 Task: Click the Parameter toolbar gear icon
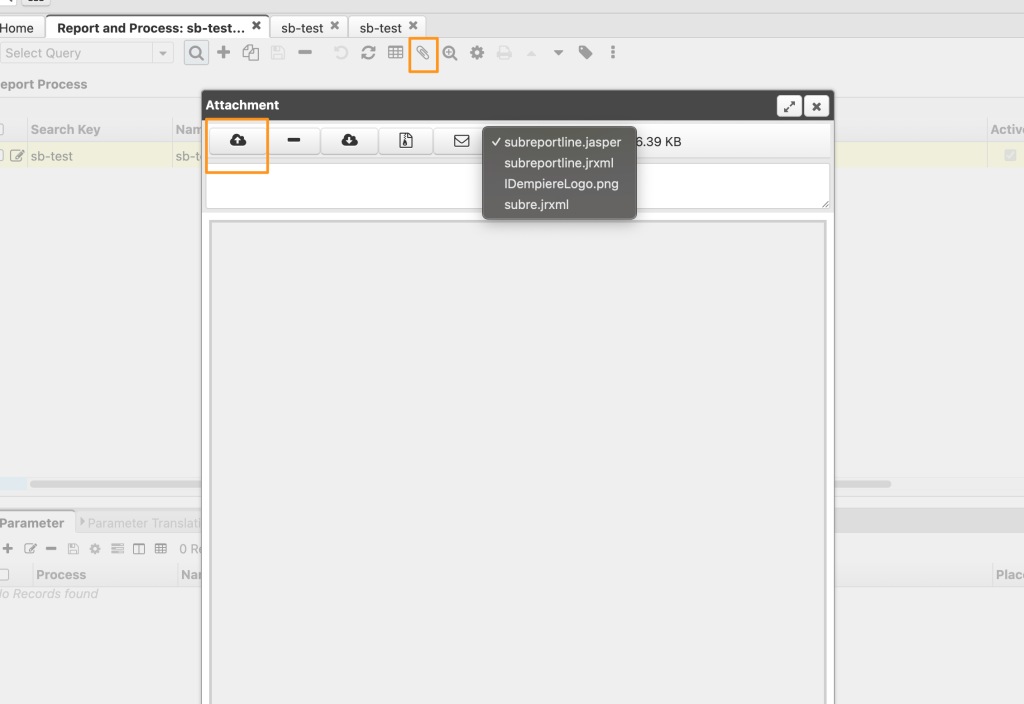tap(95, 549)
